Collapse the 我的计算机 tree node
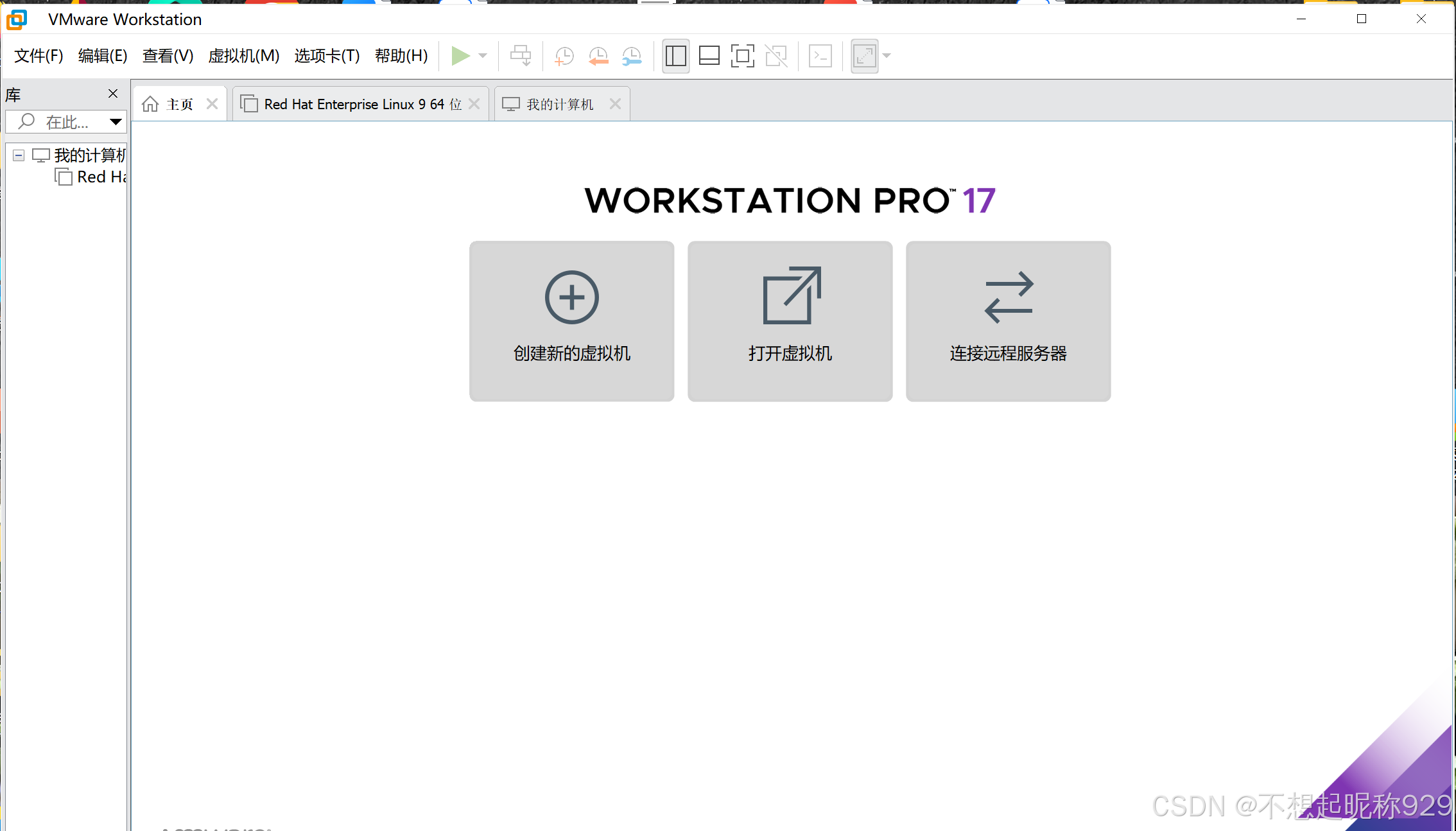1456x831 pixels. tap(19, 155)
